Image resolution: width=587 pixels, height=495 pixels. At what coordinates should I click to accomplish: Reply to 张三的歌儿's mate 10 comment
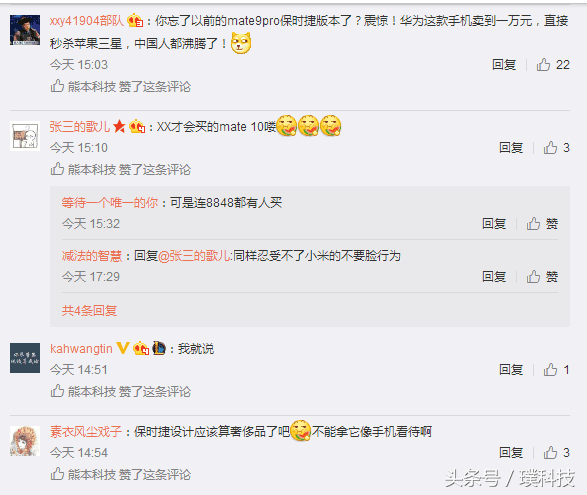pyautogui.click(x=511, y=148)
